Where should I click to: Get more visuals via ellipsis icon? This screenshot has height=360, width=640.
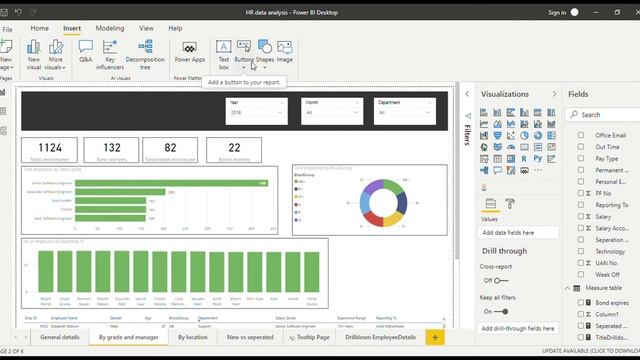coord(538,170)
